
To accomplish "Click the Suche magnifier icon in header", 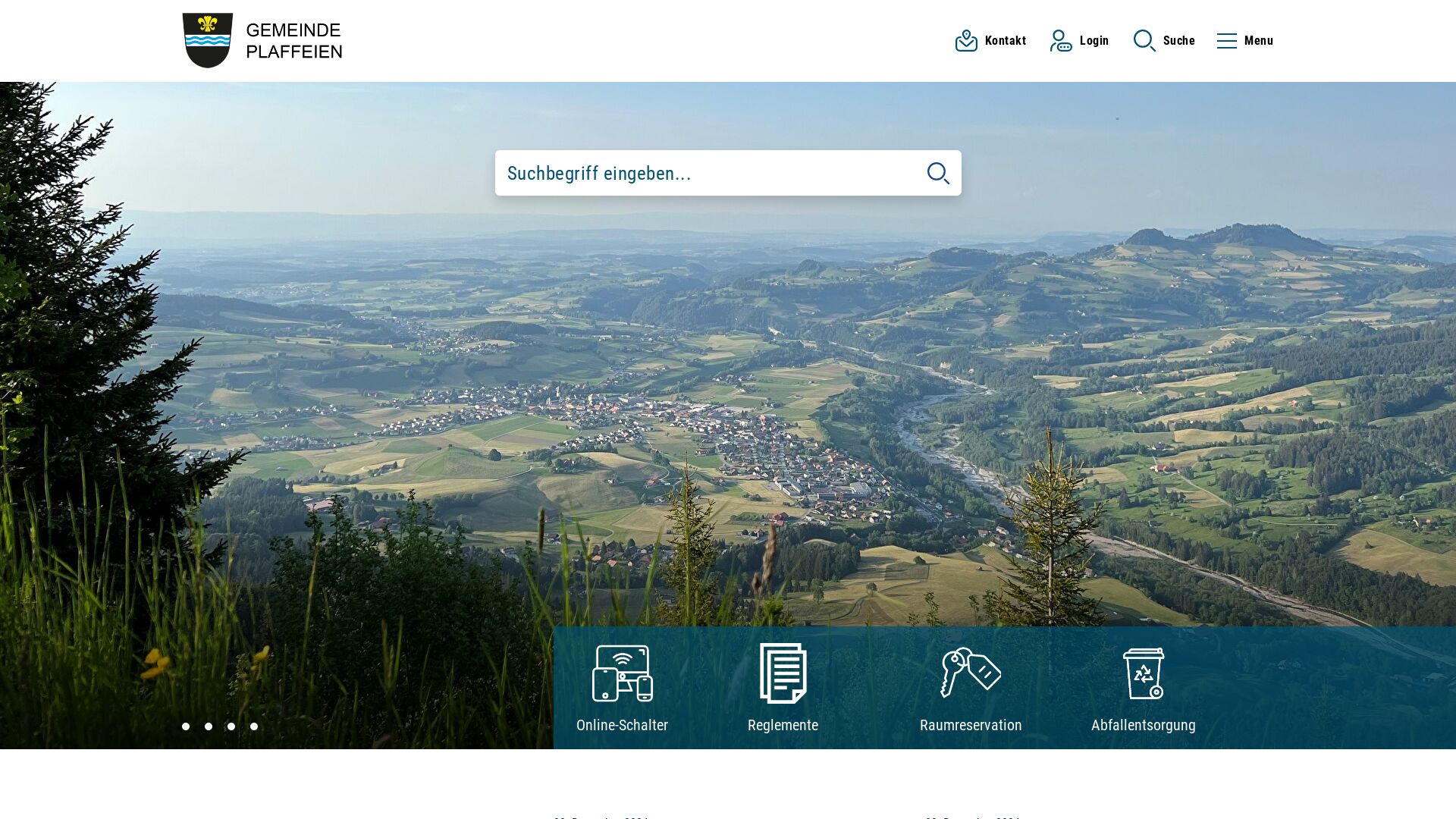I will 1144,41.
